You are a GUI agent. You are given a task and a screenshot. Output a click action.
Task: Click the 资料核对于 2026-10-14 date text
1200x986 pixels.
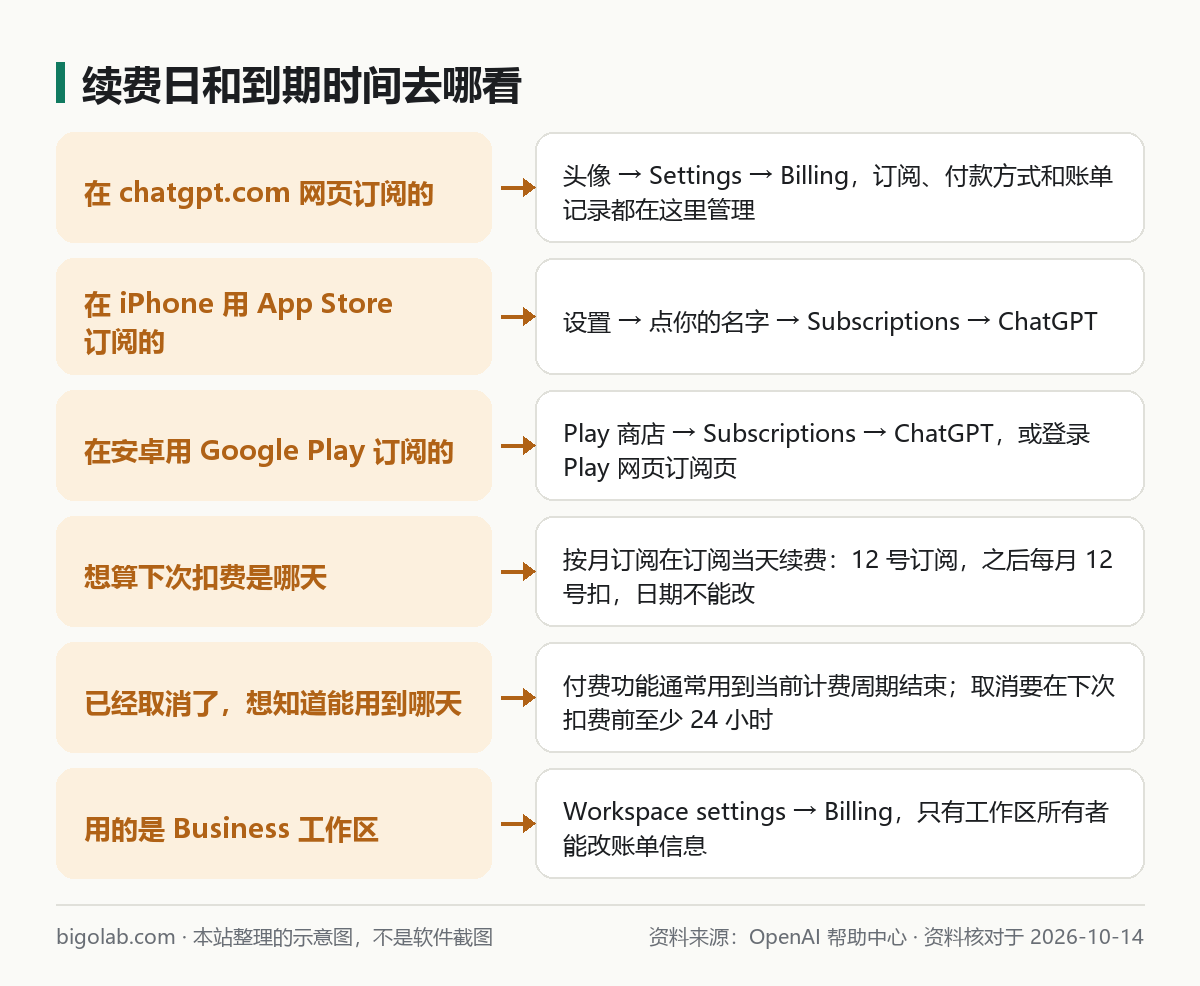(x=1033, y=937)
